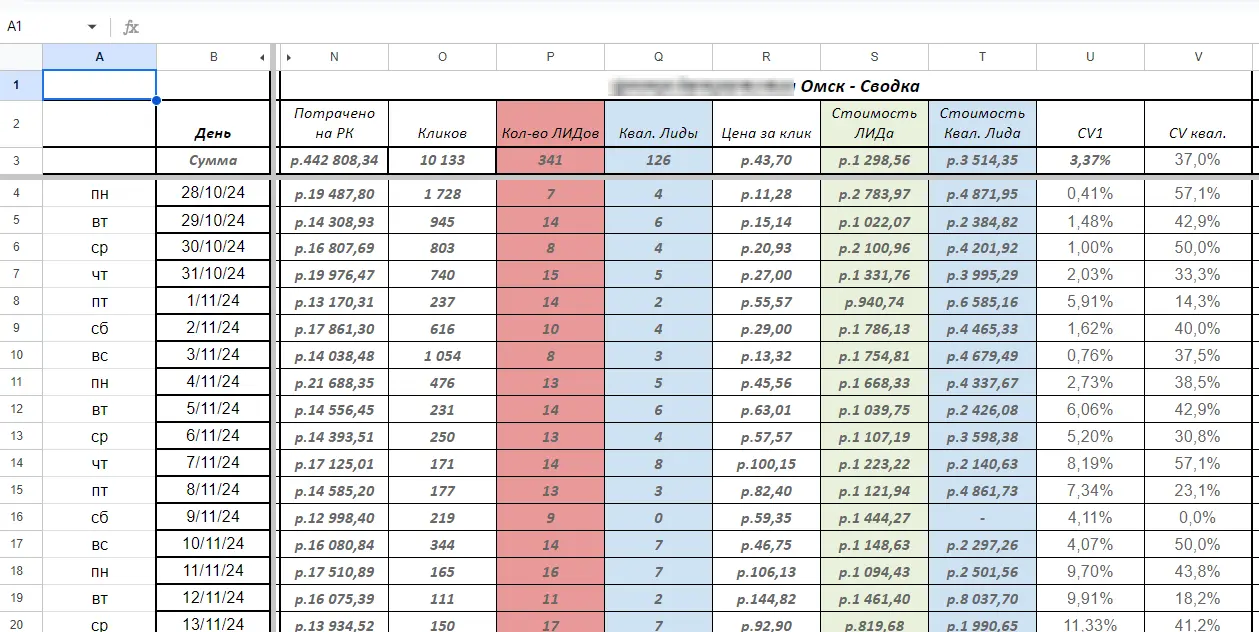Viewport: 1259px width, 632px height.
Task: Open the Name box dropdown arrow
Action: (92, 27)
